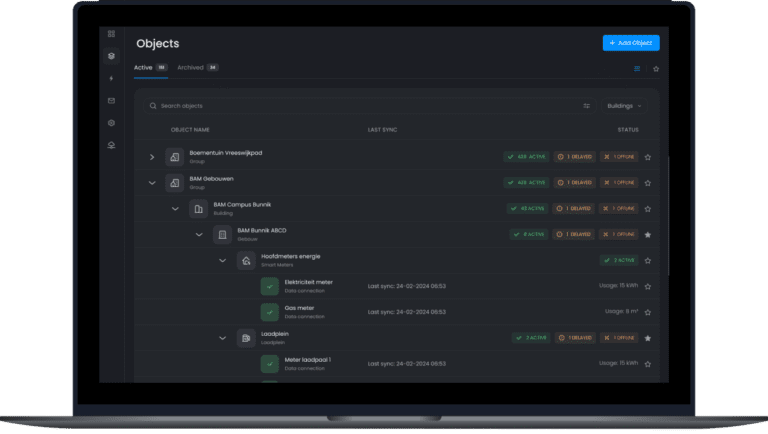This screenshot has height=434, width=768.
Task: Switch to the Archived tab
Action: (197, 68)
